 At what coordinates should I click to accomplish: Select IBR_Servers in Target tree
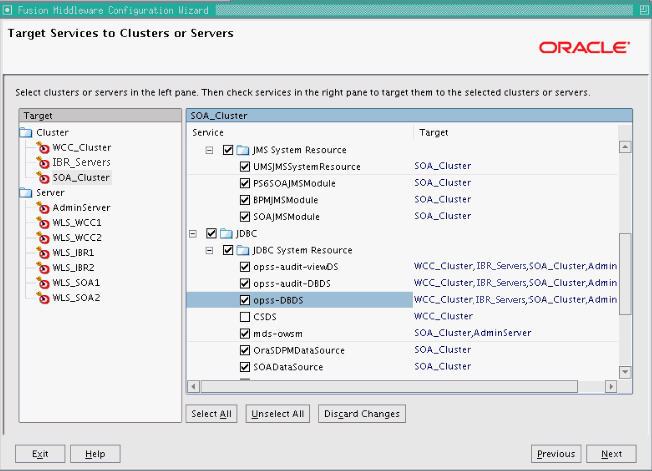82,163
